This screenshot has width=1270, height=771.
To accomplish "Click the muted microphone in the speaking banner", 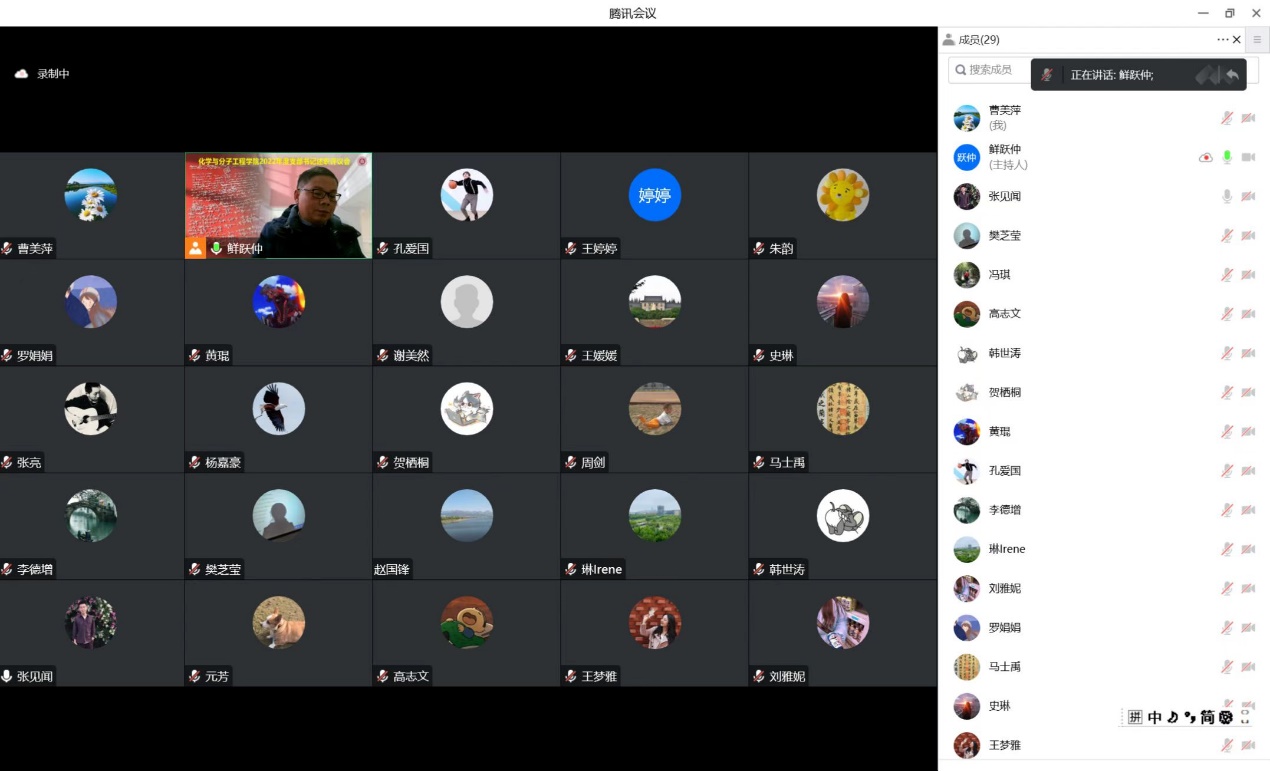I will click(1047, 75).
